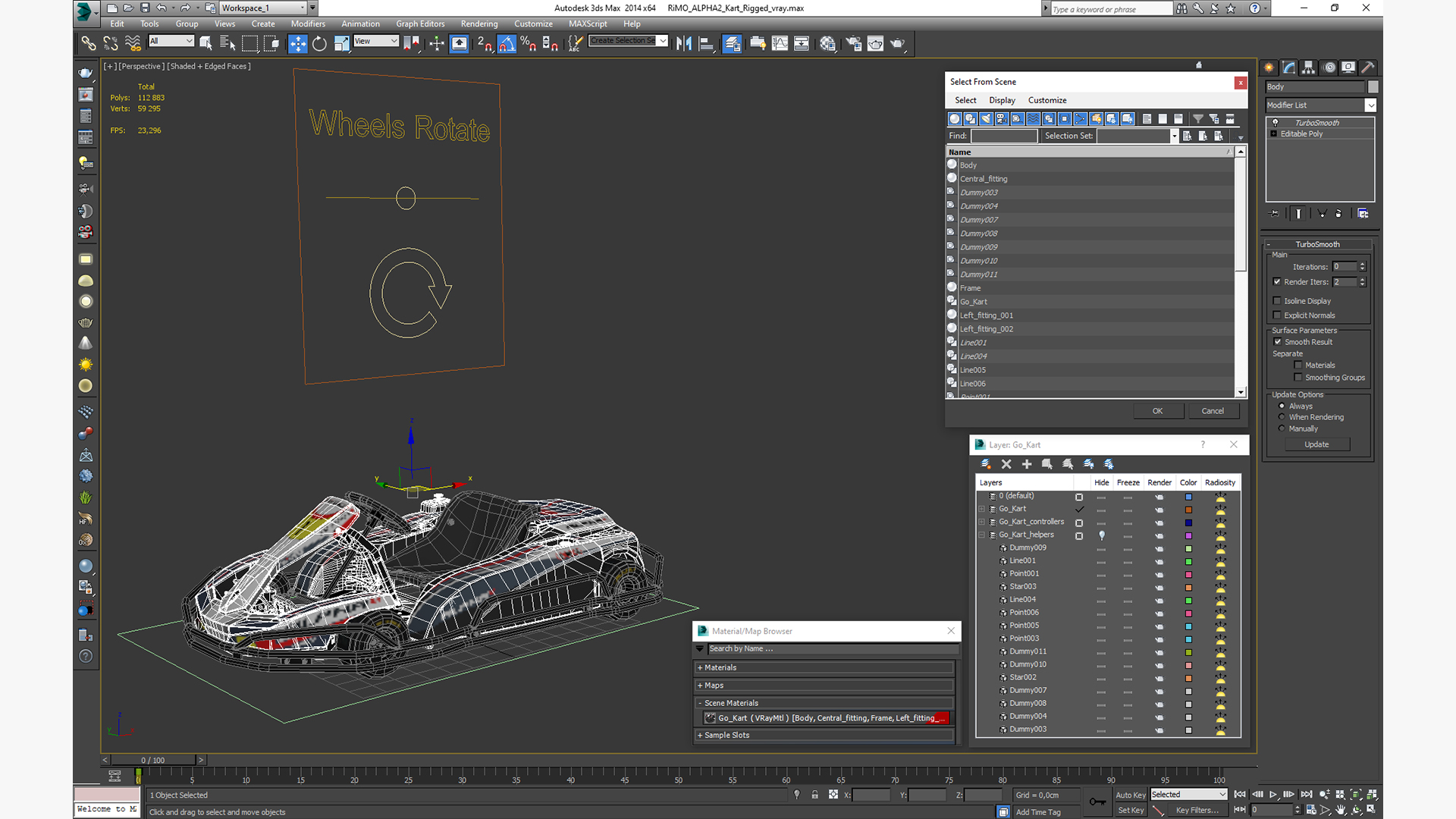The width and height of the screenshot is (1456, 819).
Task: Open the Modifiers menu
Action: (308, 24)
